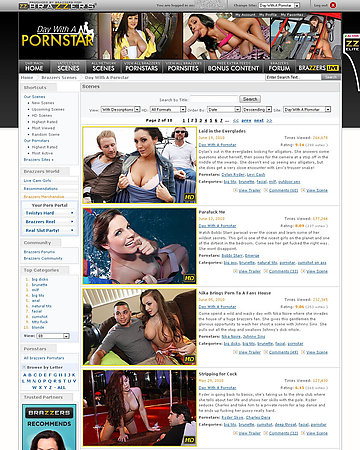This screenshot has height=450, width=360.
Task: Open the All Formats HD dropdown
Action: (168, 109)
